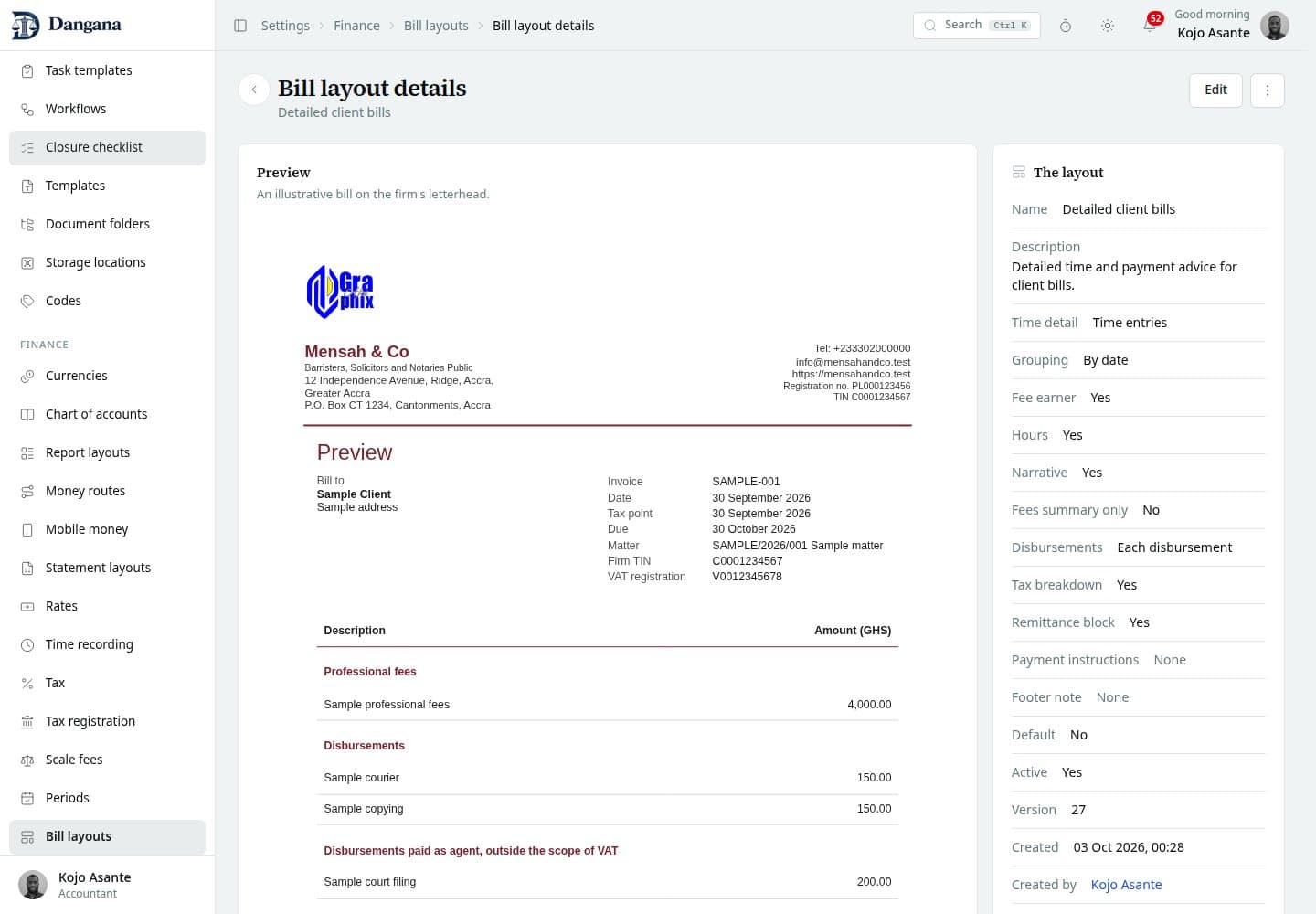The image size is (1316, 914).
Task: Open Report layouts in sidebar
Action: point(107,452)
